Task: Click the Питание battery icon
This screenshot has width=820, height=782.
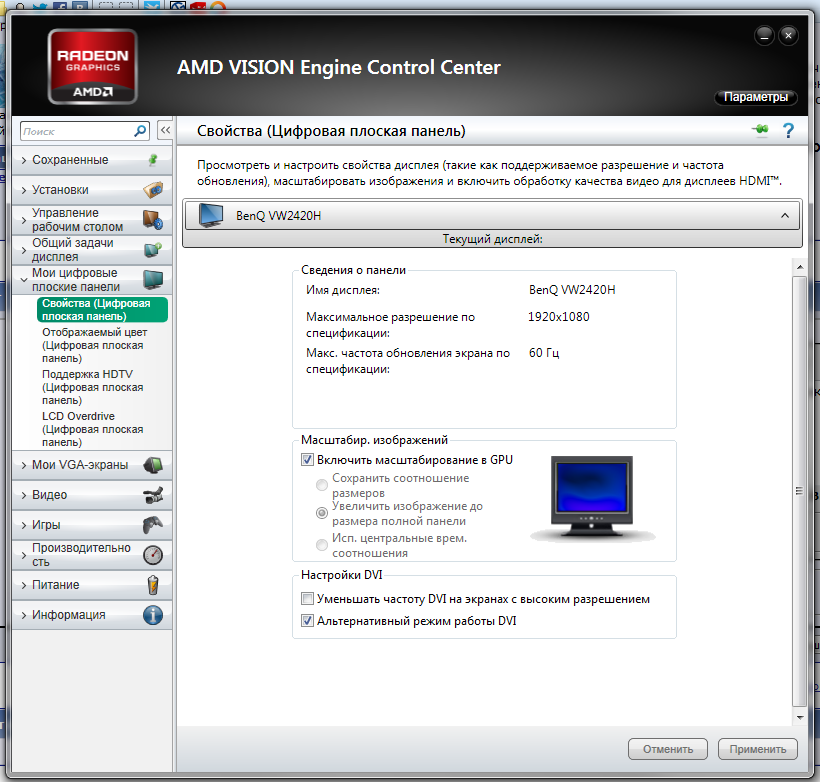Action: pyautogui.click(x=153, y=585)
